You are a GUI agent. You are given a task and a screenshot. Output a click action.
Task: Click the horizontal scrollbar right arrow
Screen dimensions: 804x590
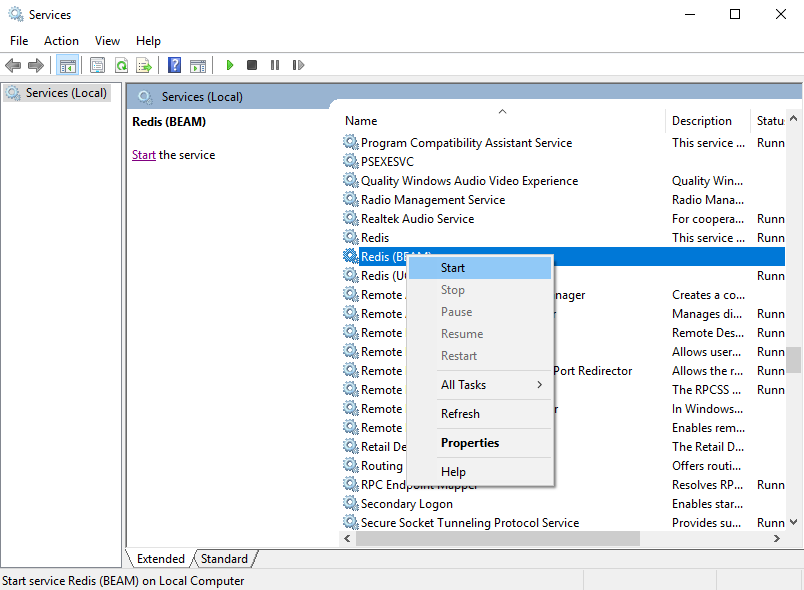click(x=777, y=538)
